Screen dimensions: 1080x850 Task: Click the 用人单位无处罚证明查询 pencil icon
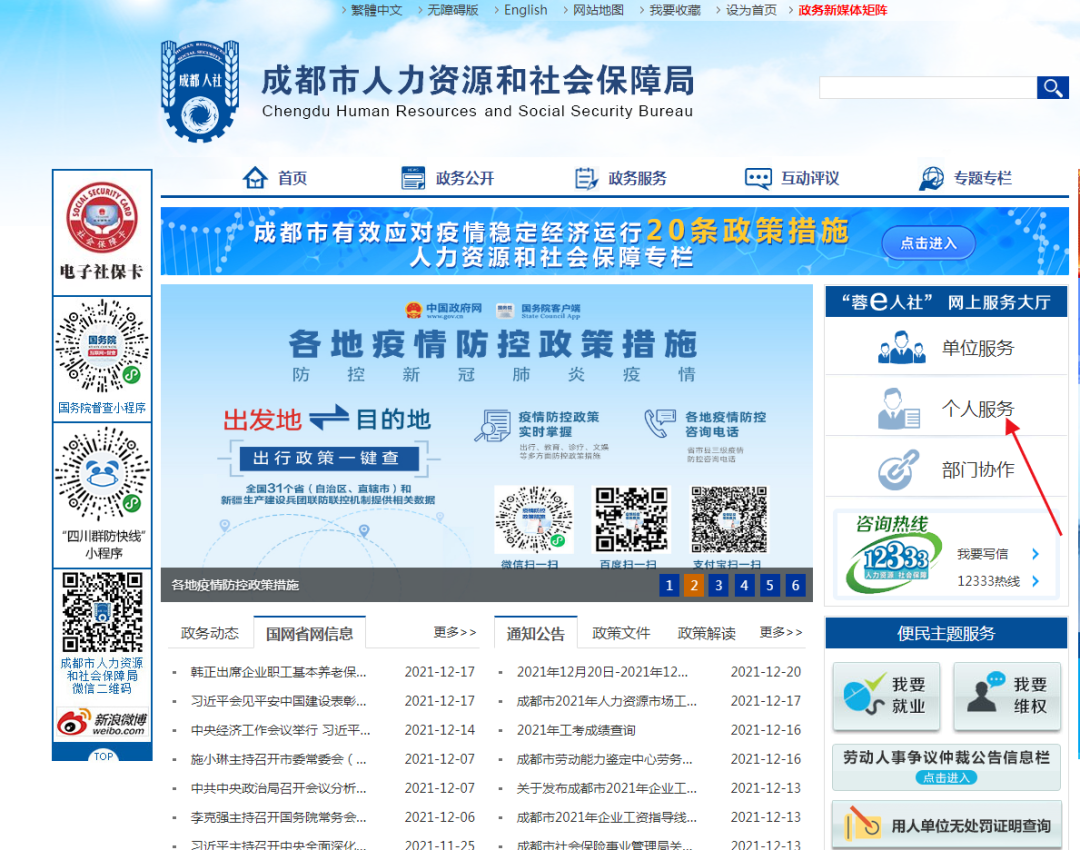(864, 823)
